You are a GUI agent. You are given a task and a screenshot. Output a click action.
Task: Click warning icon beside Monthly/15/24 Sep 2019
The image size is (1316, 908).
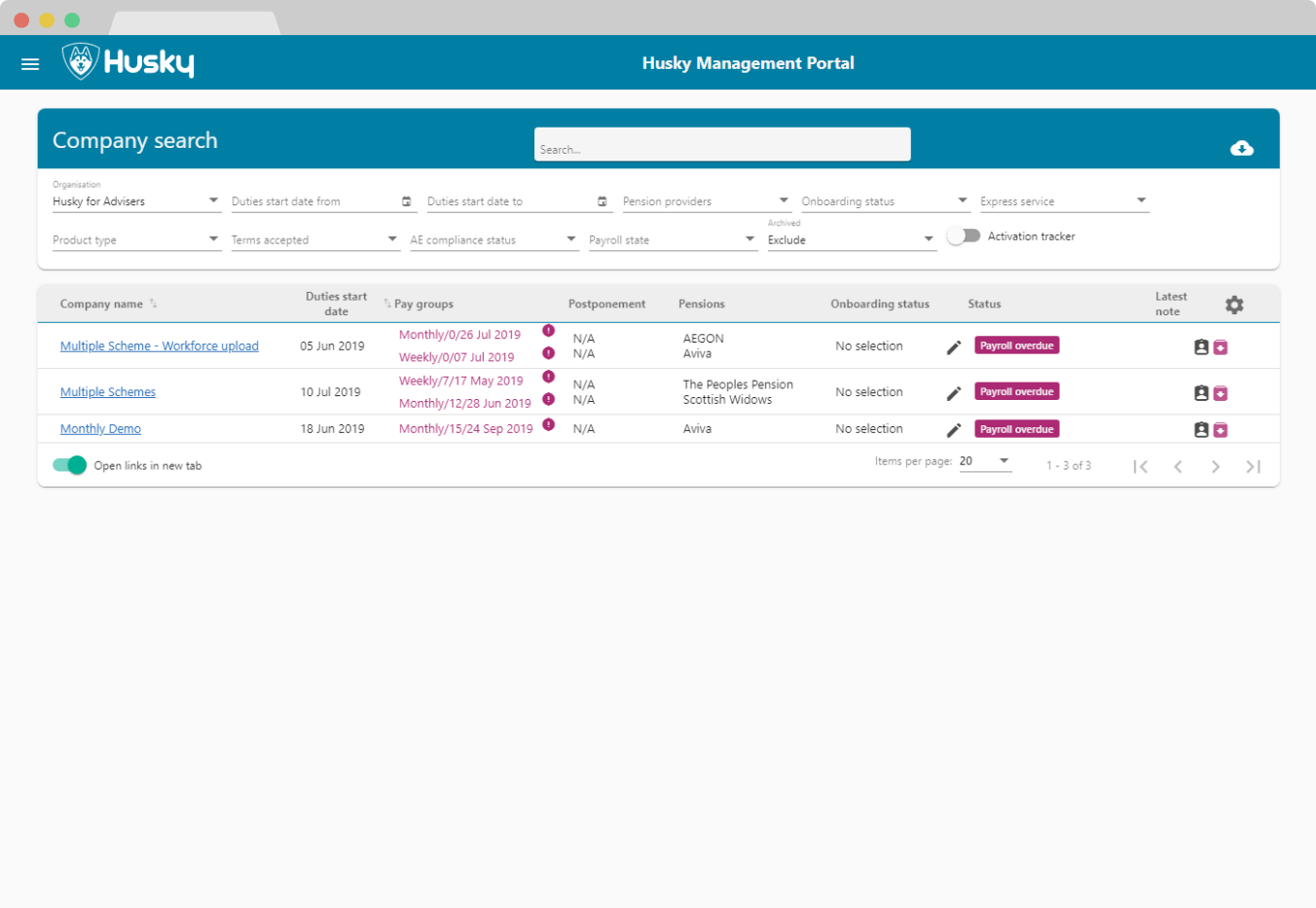pos(549,425)
